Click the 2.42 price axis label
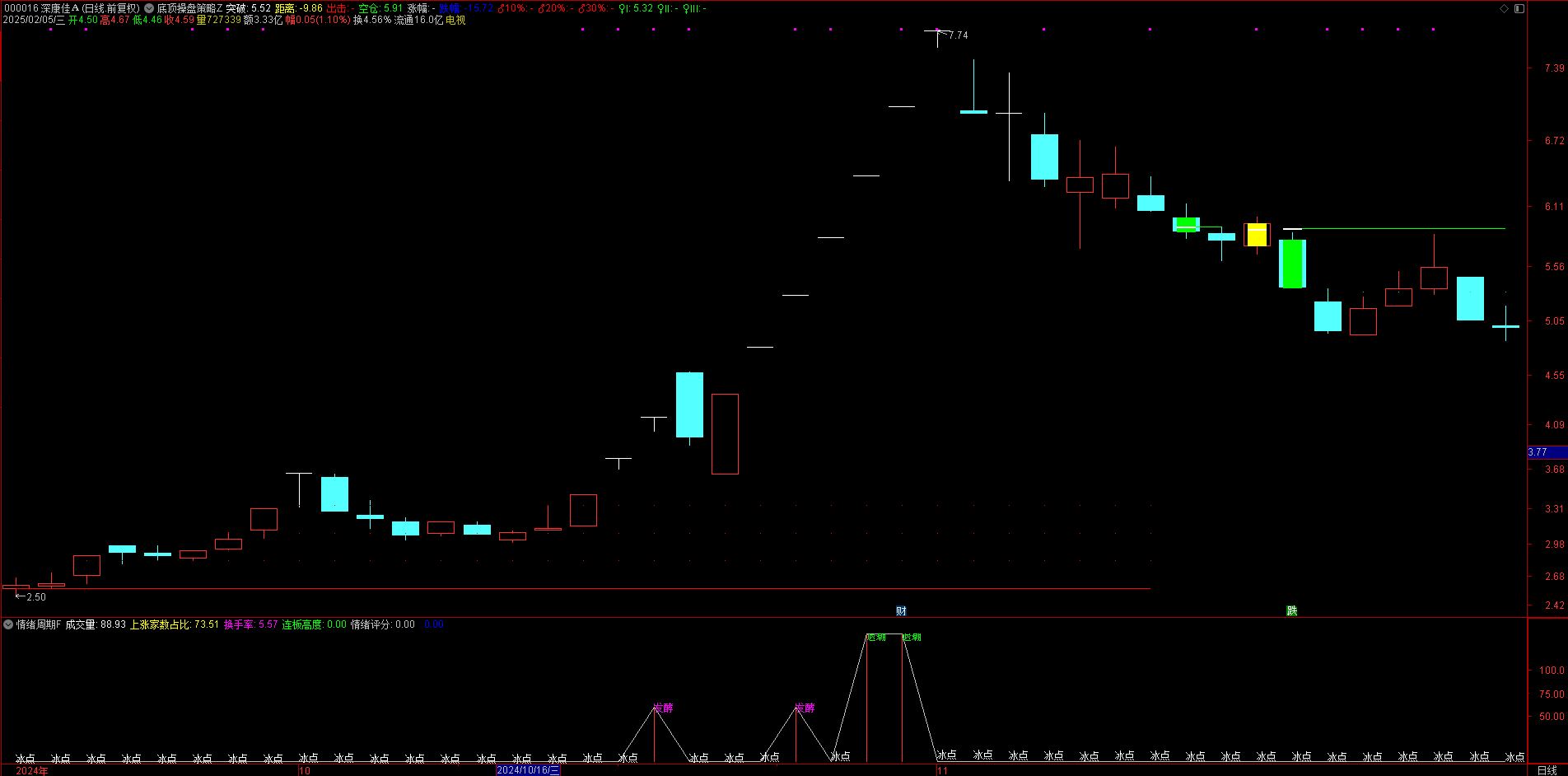 click(x=1554, y=605)
